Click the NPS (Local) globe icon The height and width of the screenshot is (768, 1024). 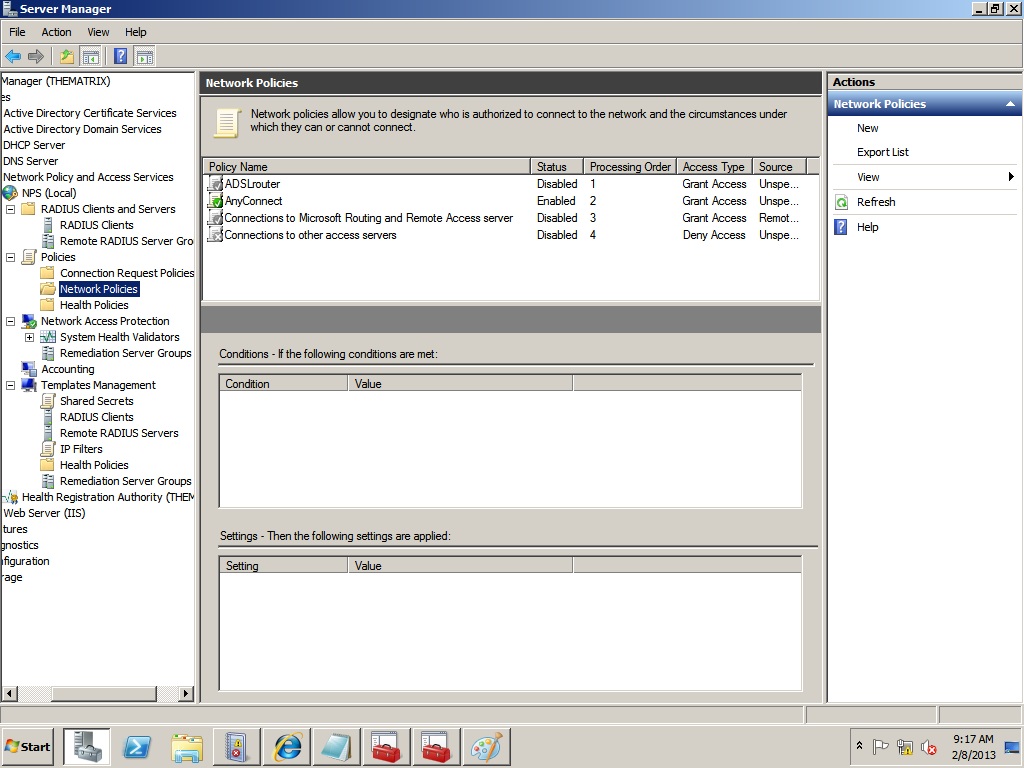coord(10,193)
